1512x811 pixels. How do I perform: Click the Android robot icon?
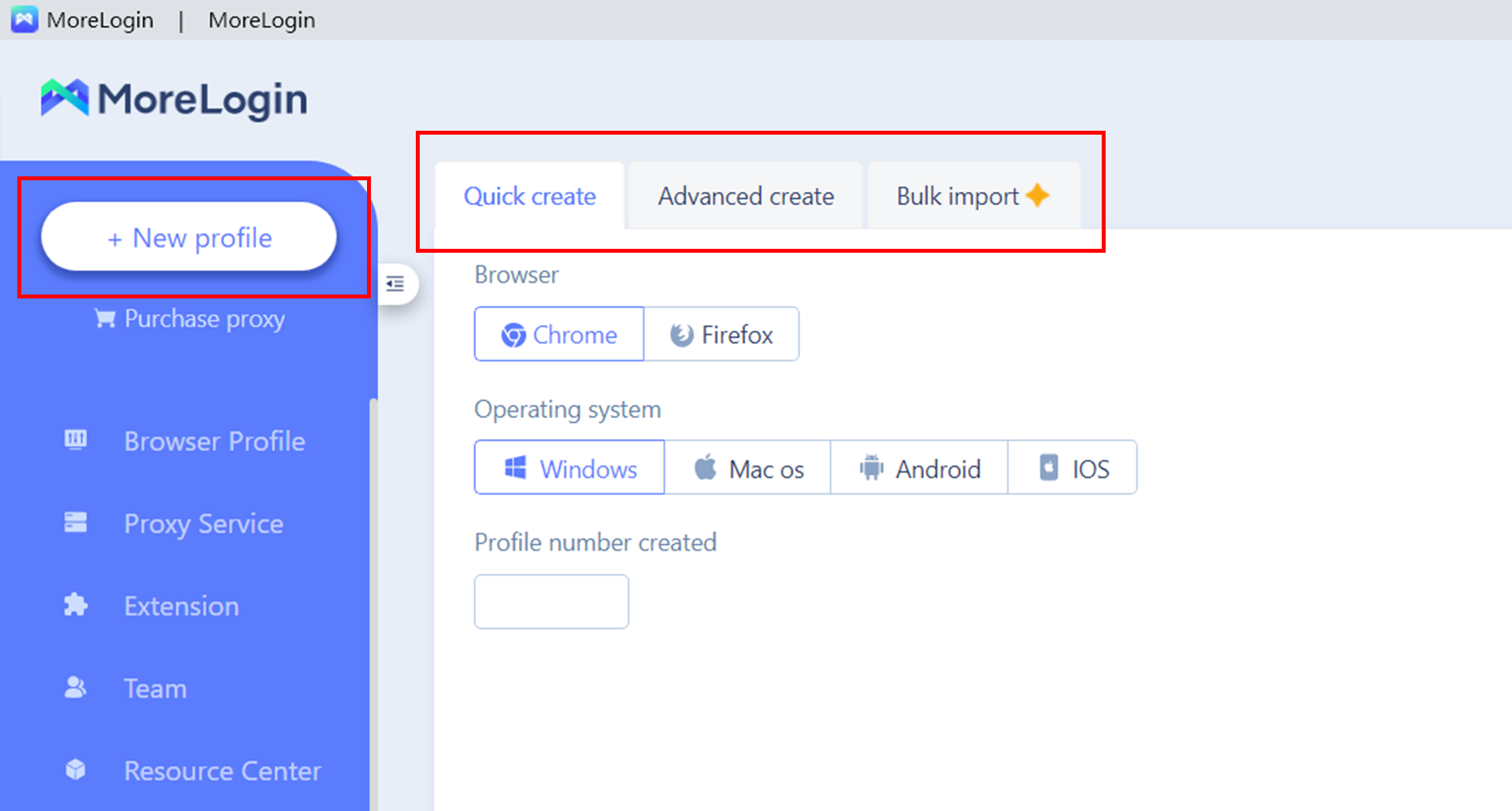[x=873, y=467]
